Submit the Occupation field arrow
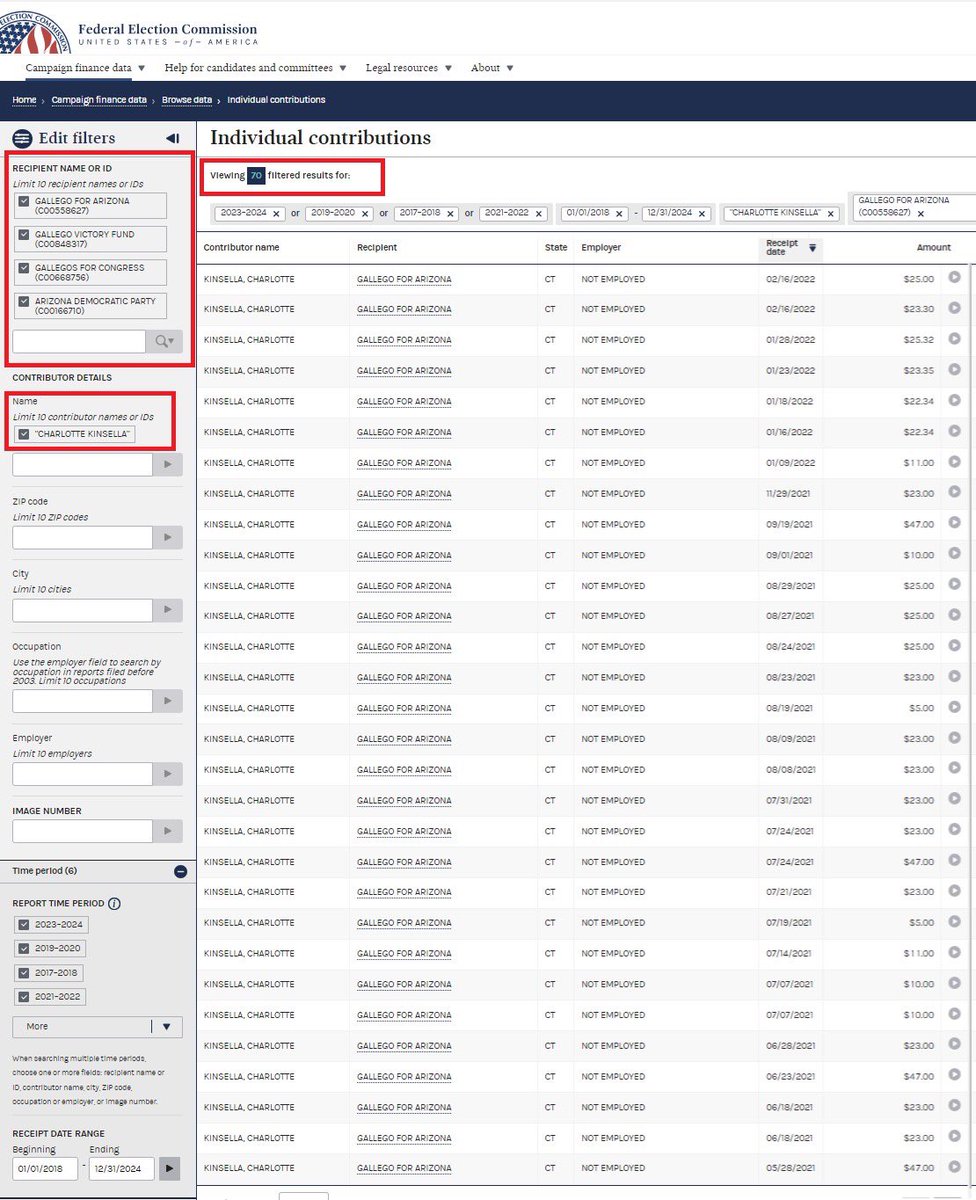This screenshot has height=1200, width=976. [167, 701]
